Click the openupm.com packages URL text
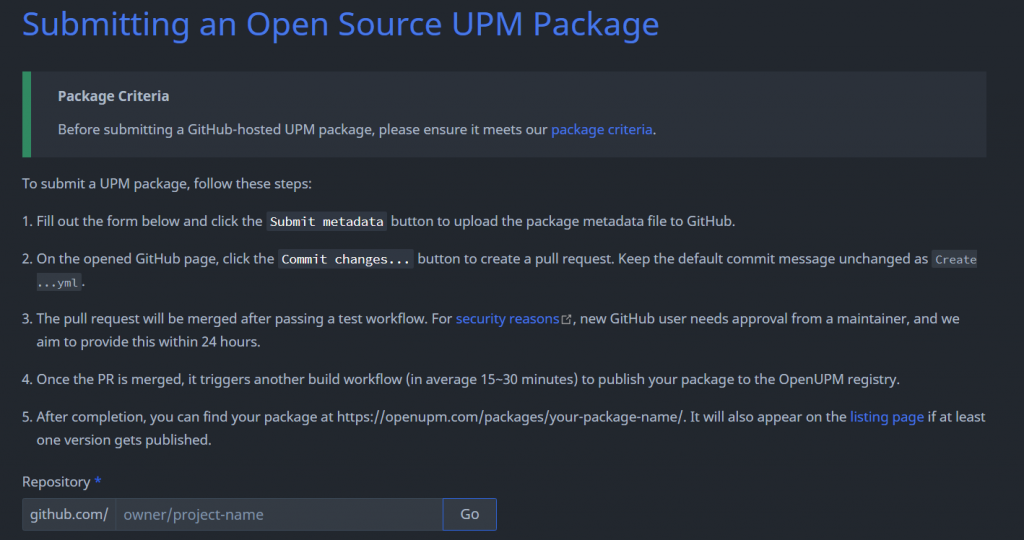 (509, 417)
